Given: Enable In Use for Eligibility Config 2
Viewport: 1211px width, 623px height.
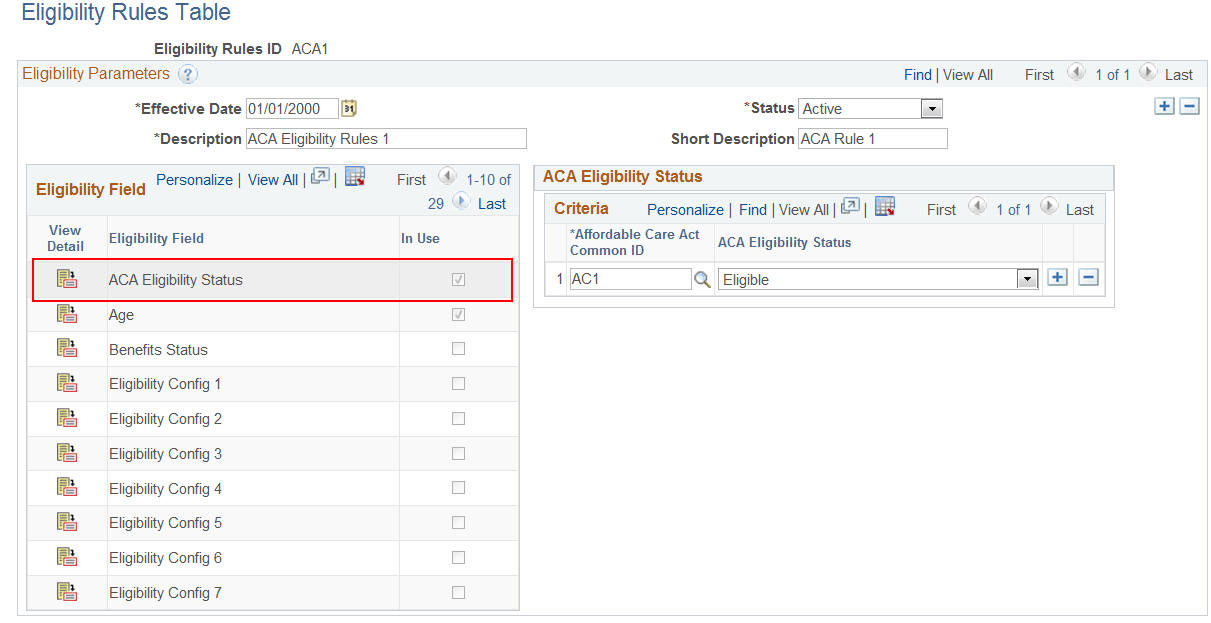Looking at the screenshot, I should pos(458,418).
